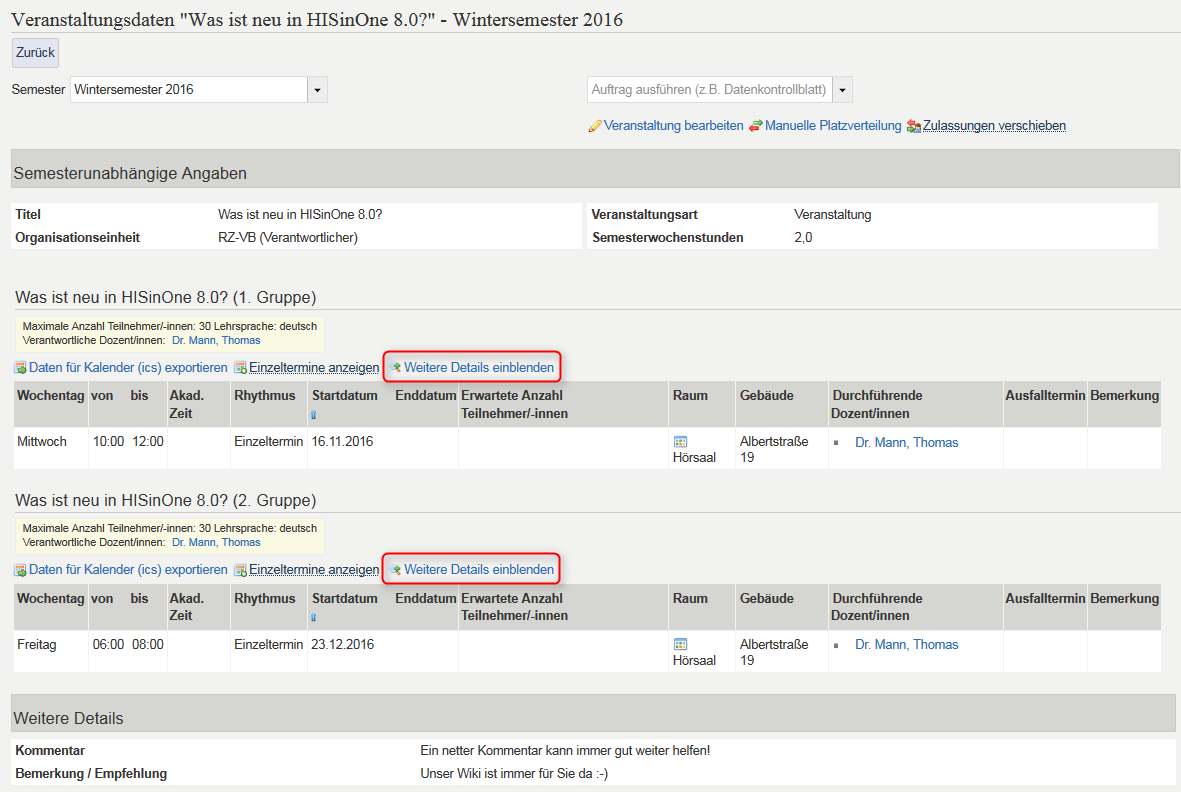Click the magnifier icon of 2. Gruppe details
This screenshot has height=792, width=1181.
(x=395, y=570)
